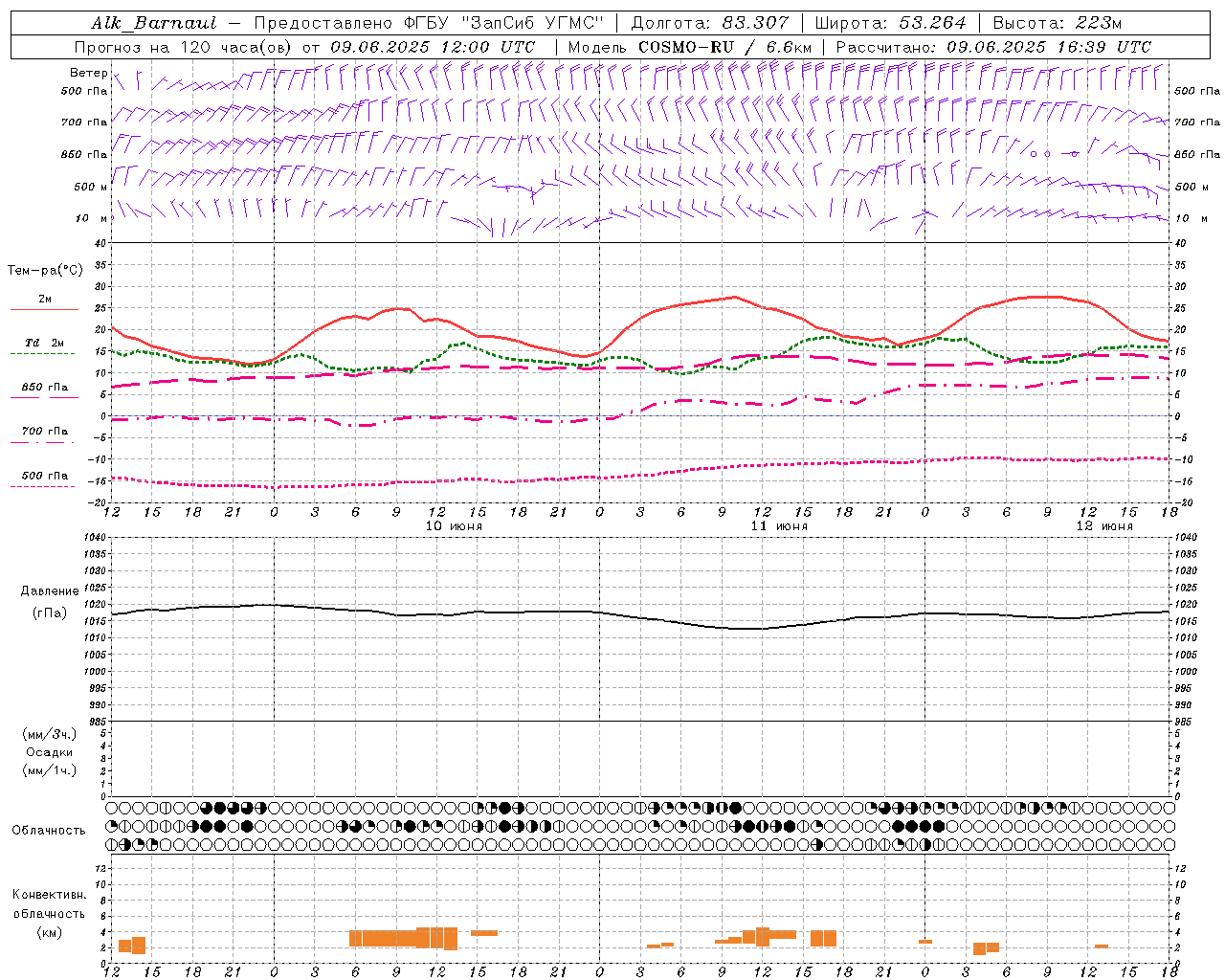Click the 850 гПа temperature legend entry

45,388
